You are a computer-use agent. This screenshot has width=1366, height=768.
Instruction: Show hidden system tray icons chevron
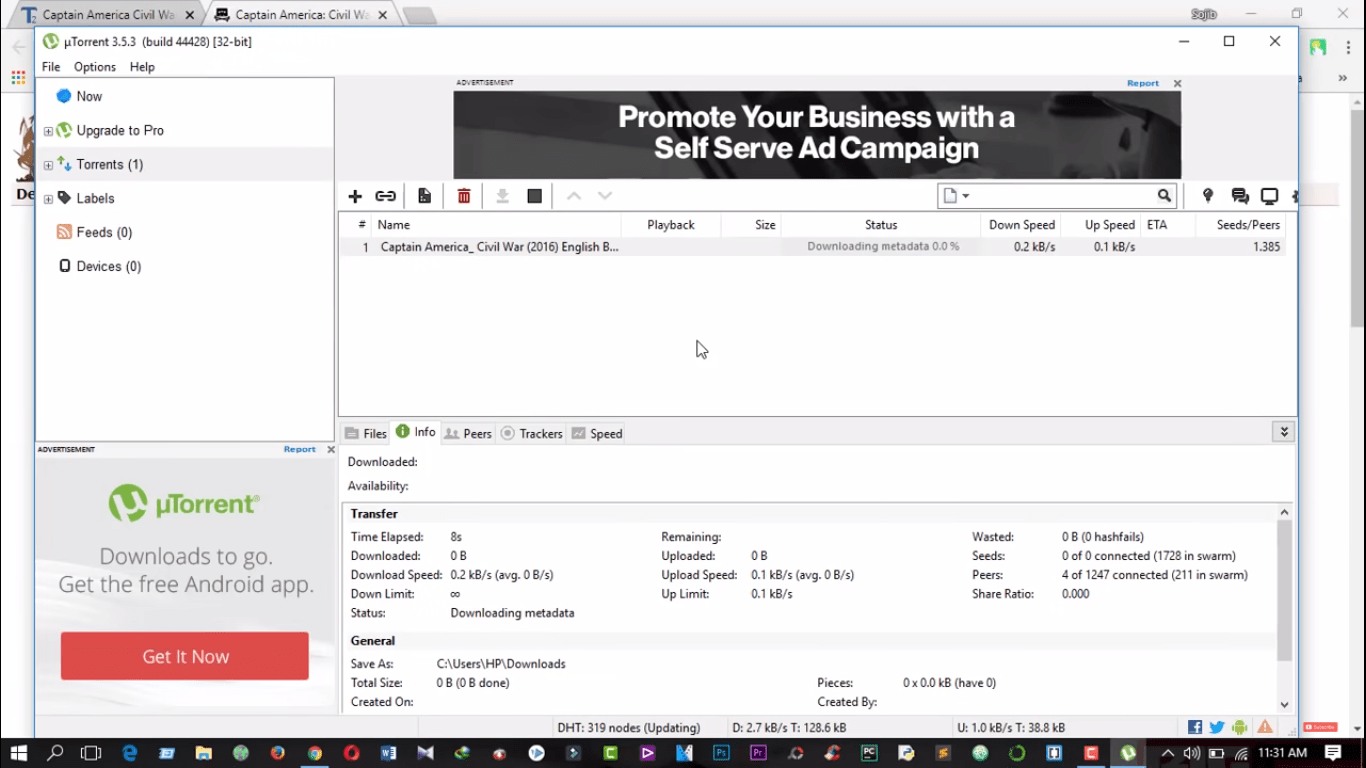tap(1167, 753)
